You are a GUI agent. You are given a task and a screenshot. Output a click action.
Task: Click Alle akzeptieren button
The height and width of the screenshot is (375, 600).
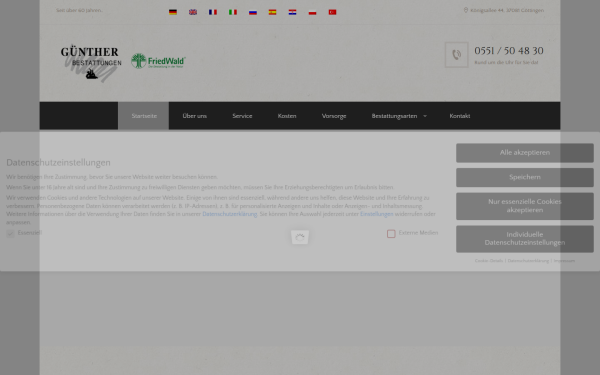coord(525,153)
